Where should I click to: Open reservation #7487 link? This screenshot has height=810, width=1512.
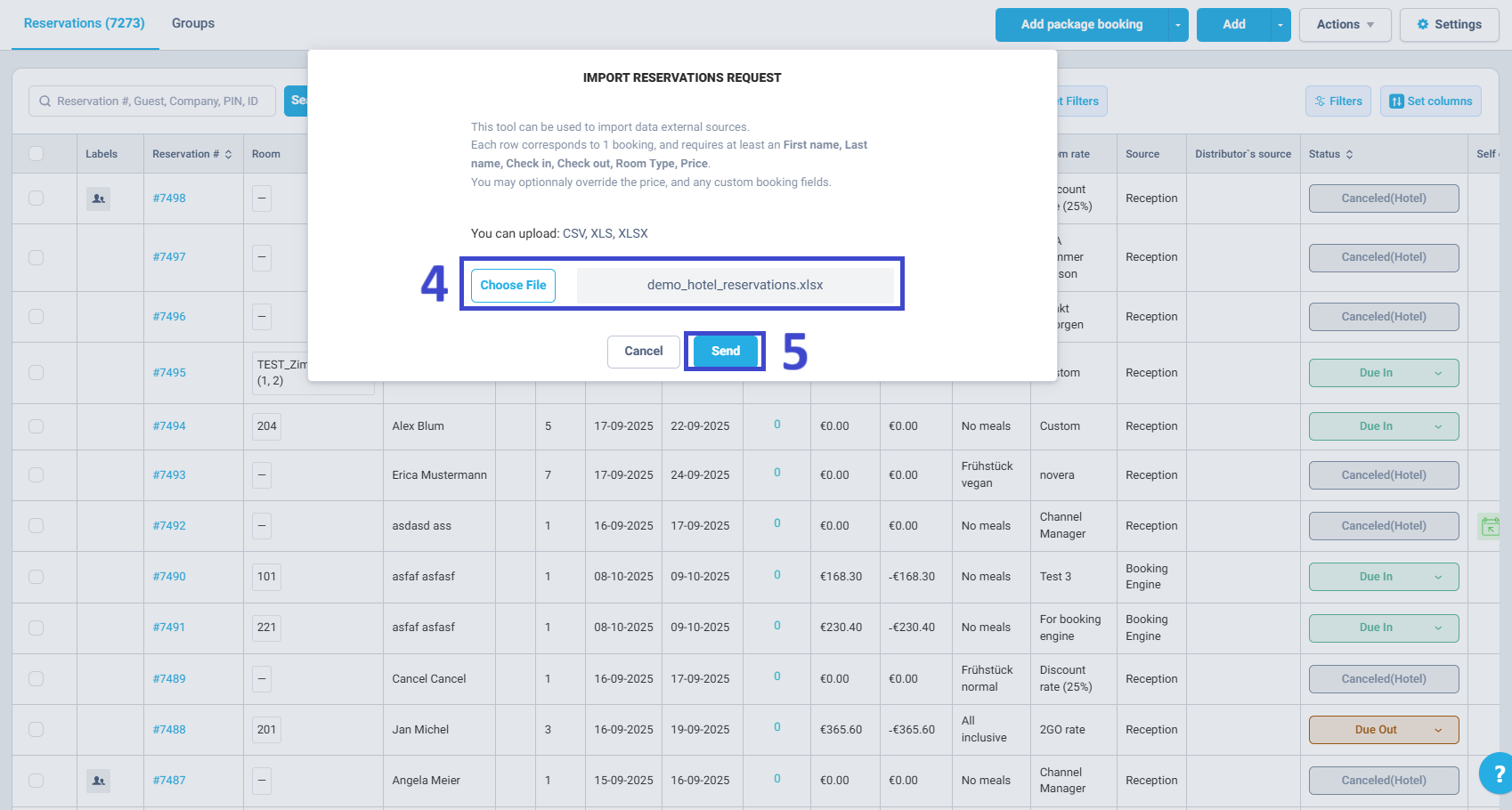click(x=169, y=781)
